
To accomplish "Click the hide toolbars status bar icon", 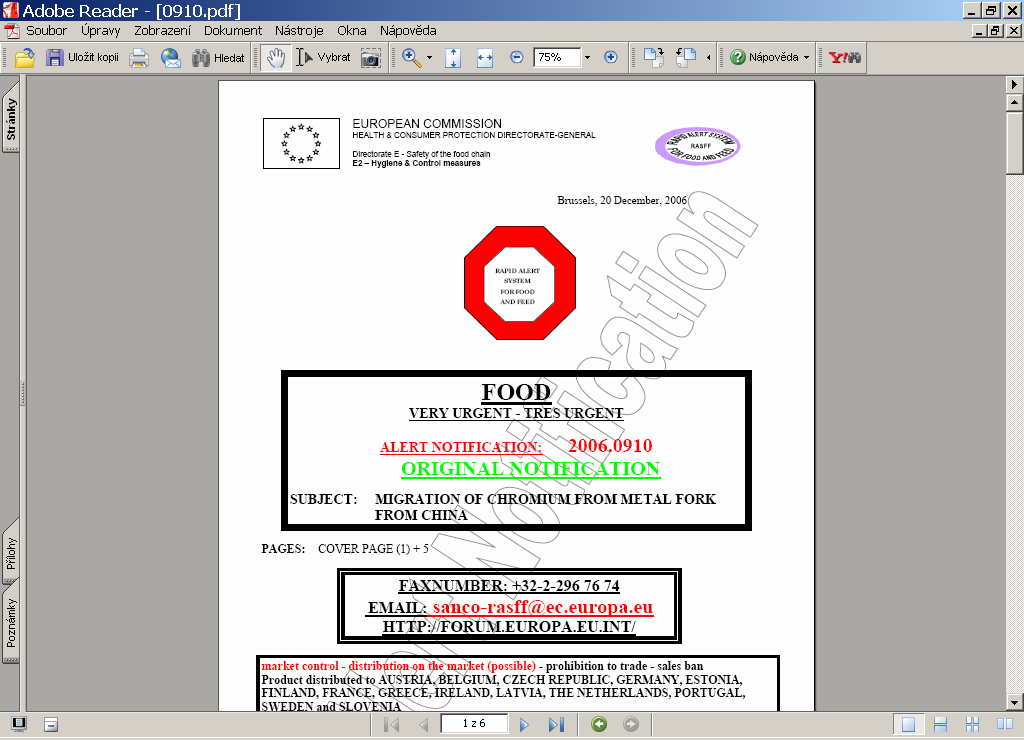I will tap(51, 724).
